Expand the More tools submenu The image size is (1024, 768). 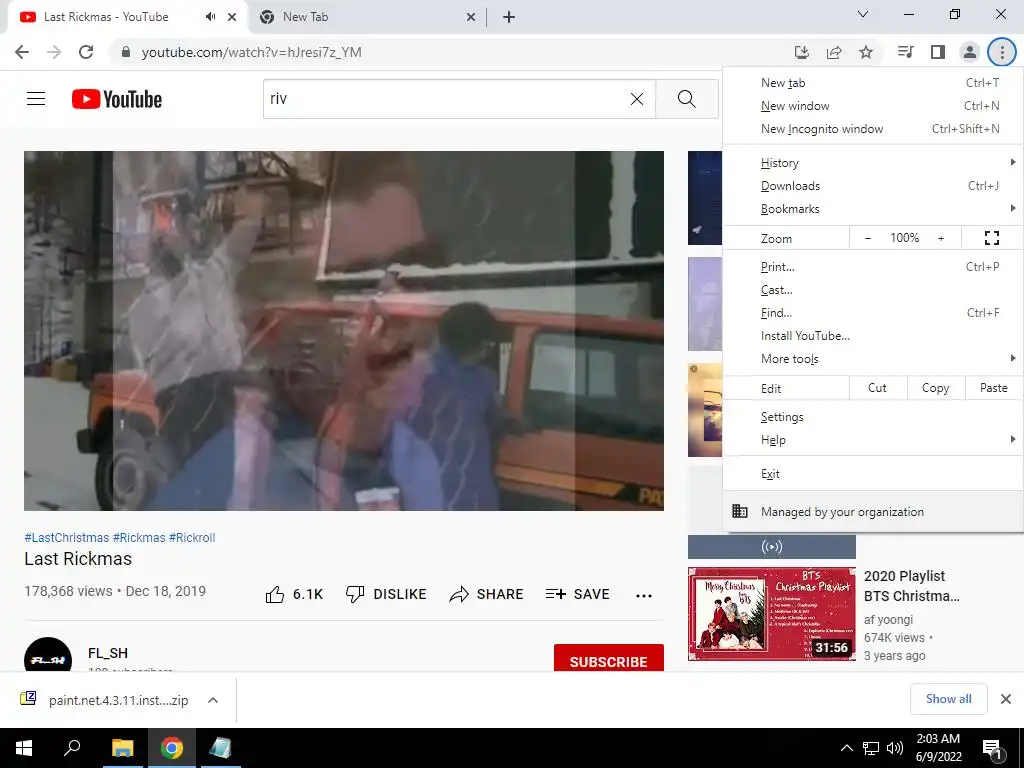[x=873, y=359]
